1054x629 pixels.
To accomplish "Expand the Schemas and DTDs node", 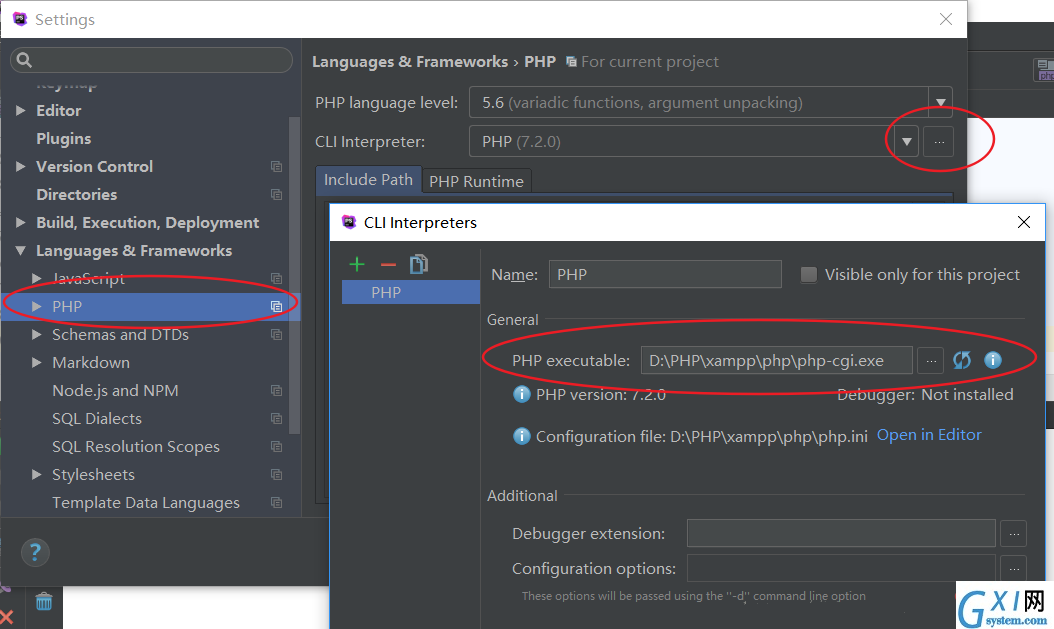I will [x=37, y=334].
